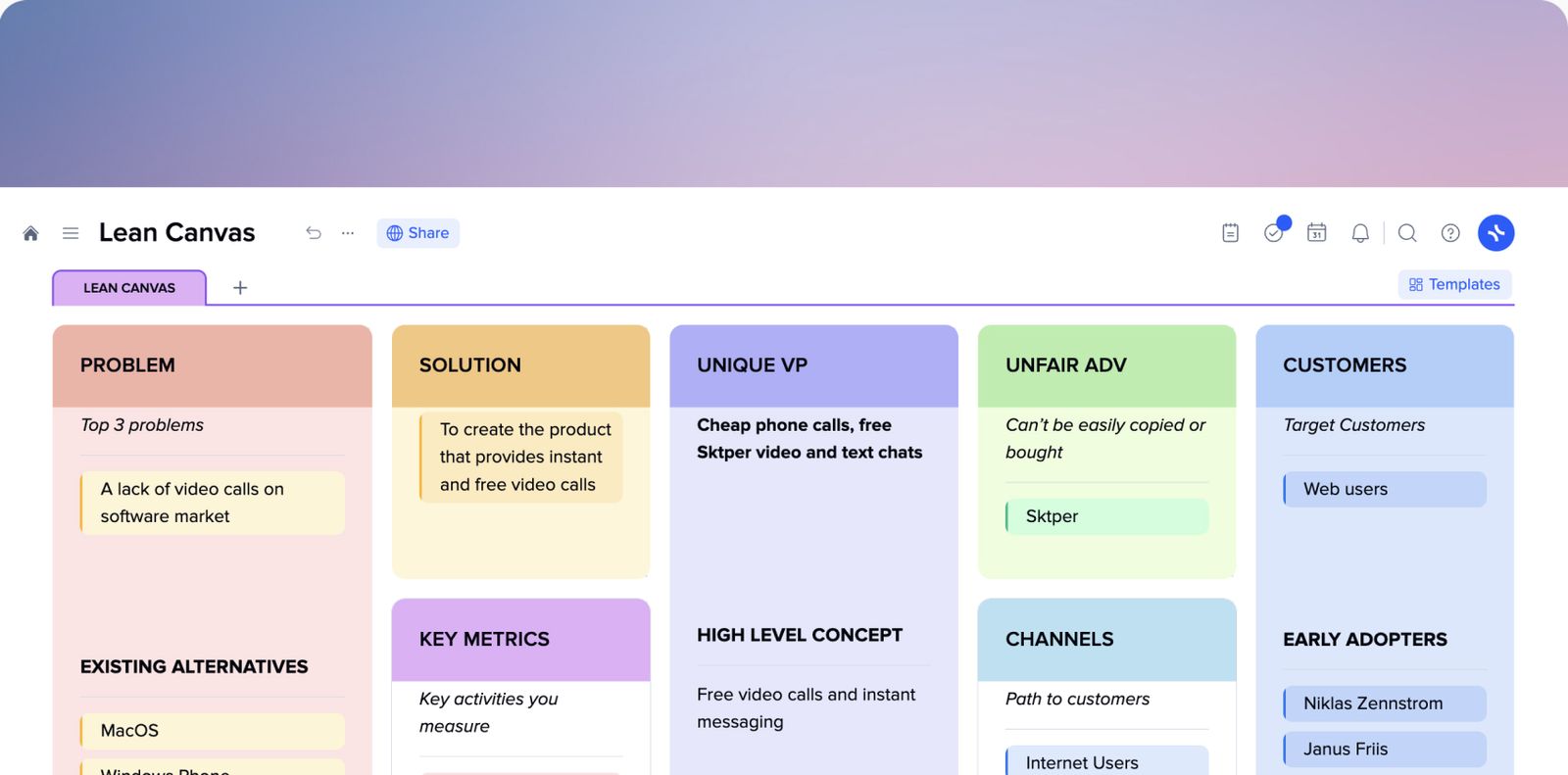Screen dimensions: 1568x775
Task: Click 'Key activities you measure' subtitle
Action: pyautogui.click(x=489, y=712)
